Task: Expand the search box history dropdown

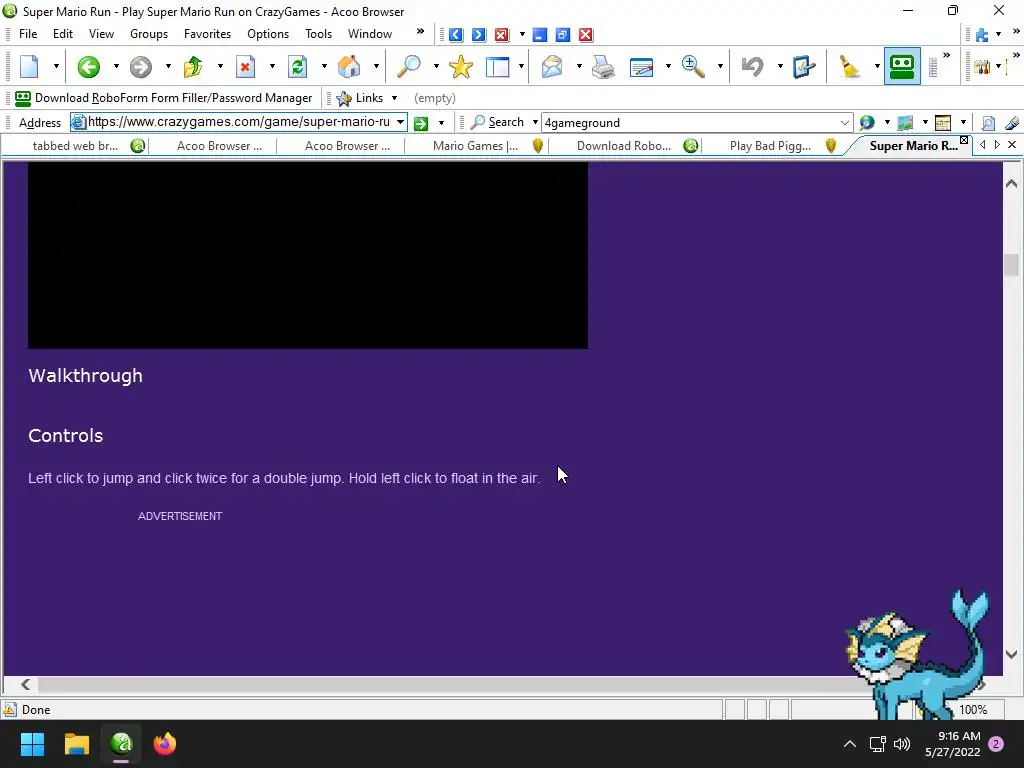Action: coord(844,123)
